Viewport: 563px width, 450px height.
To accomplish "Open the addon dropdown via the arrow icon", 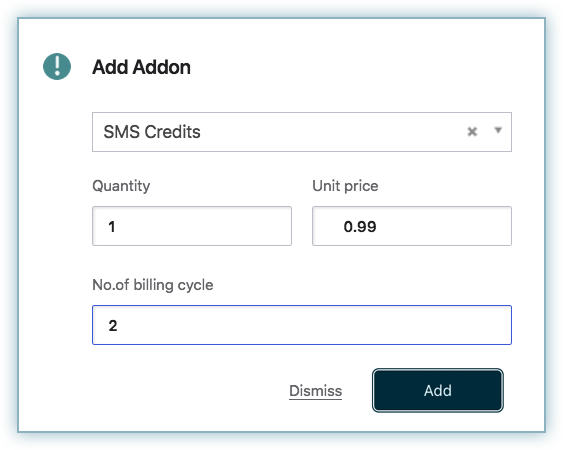I will pyautogui.click(x=498, y=130).
